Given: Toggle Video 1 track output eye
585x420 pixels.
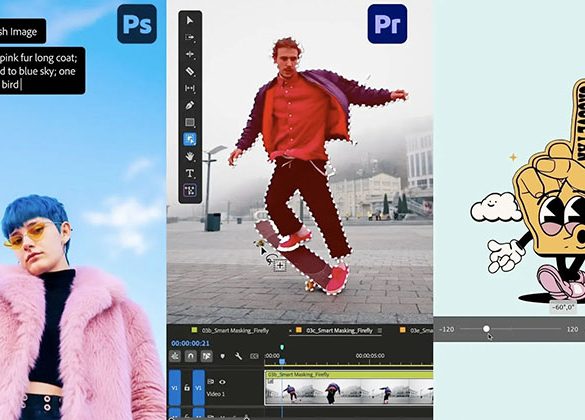Looking at the screenshot, I should (222, 382).
